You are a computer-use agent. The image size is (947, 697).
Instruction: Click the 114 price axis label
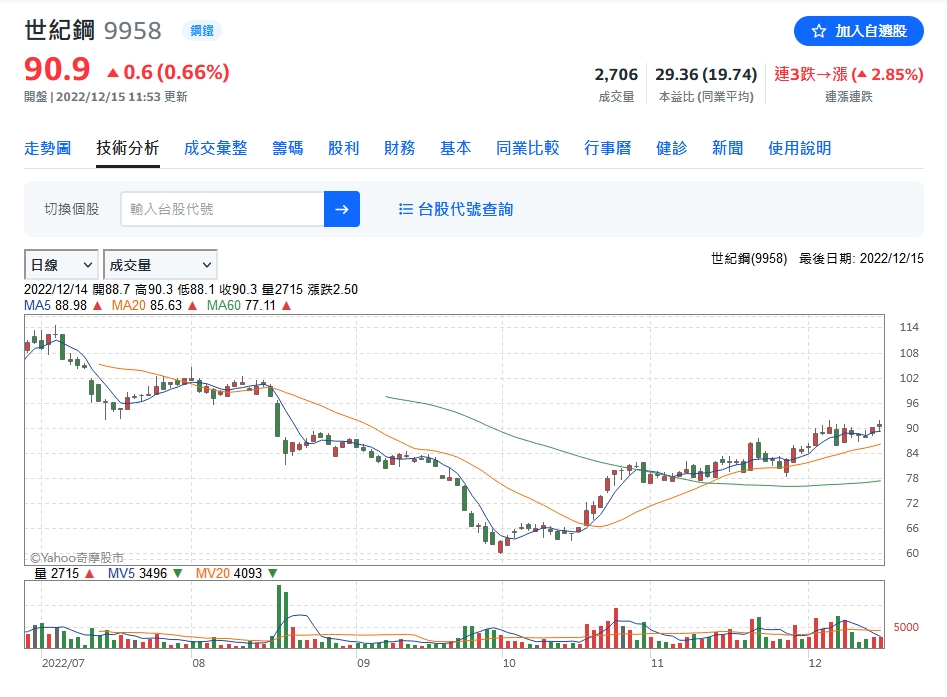tap(909, 327)
